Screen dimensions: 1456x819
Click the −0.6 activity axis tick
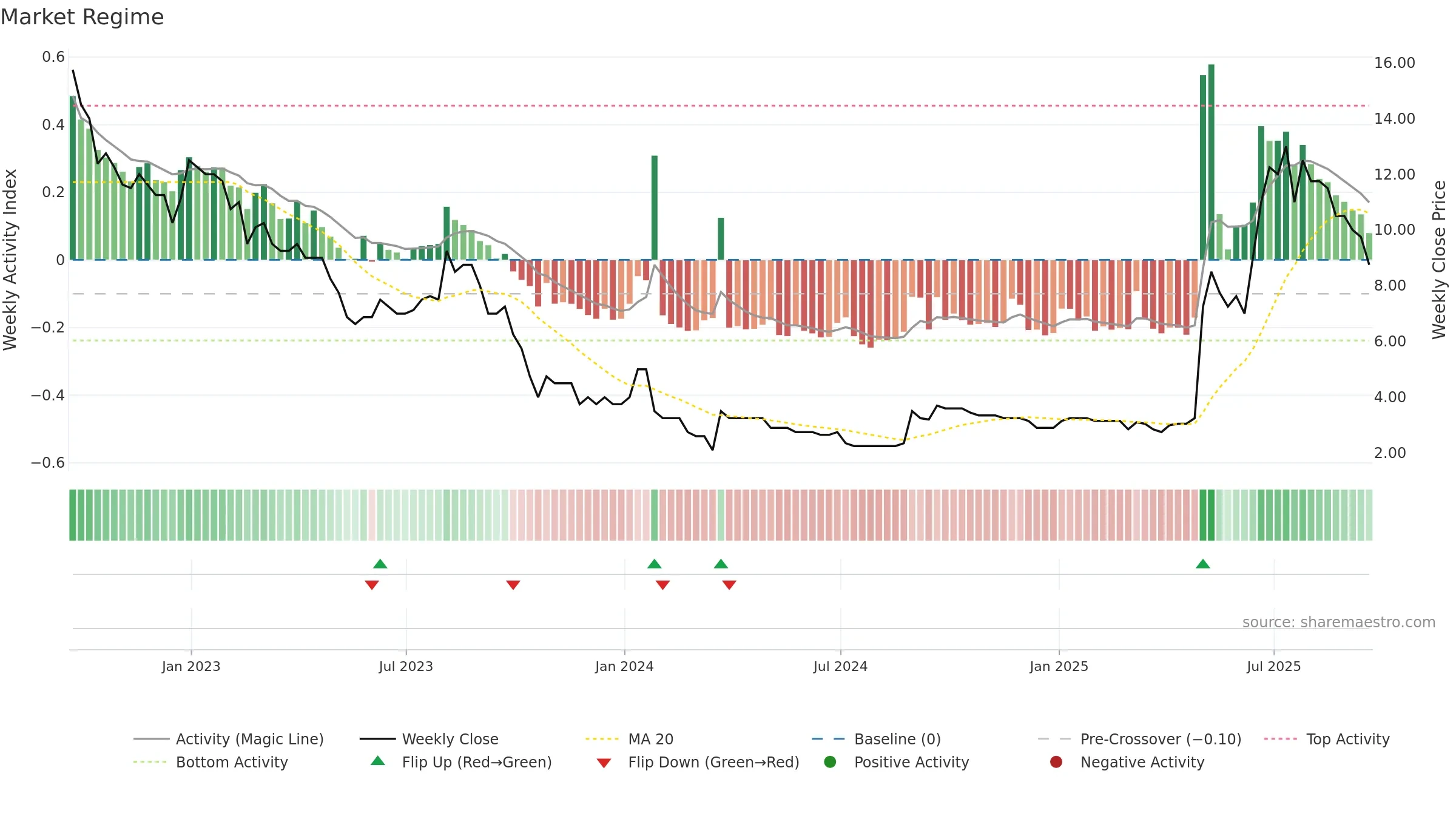48,463
